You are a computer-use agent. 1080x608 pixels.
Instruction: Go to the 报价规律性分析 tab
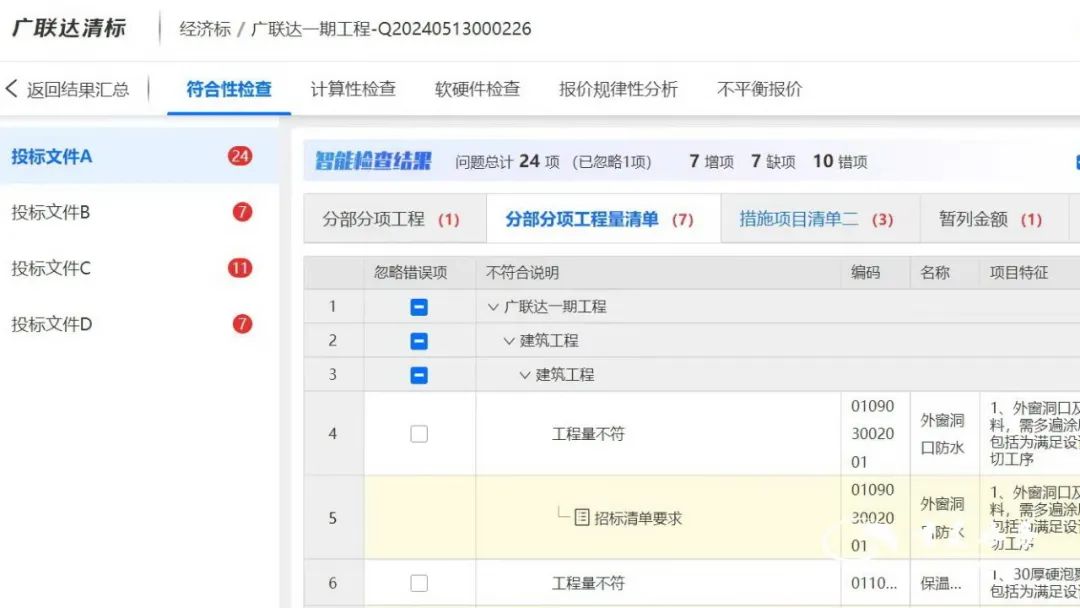pos(619,89)
